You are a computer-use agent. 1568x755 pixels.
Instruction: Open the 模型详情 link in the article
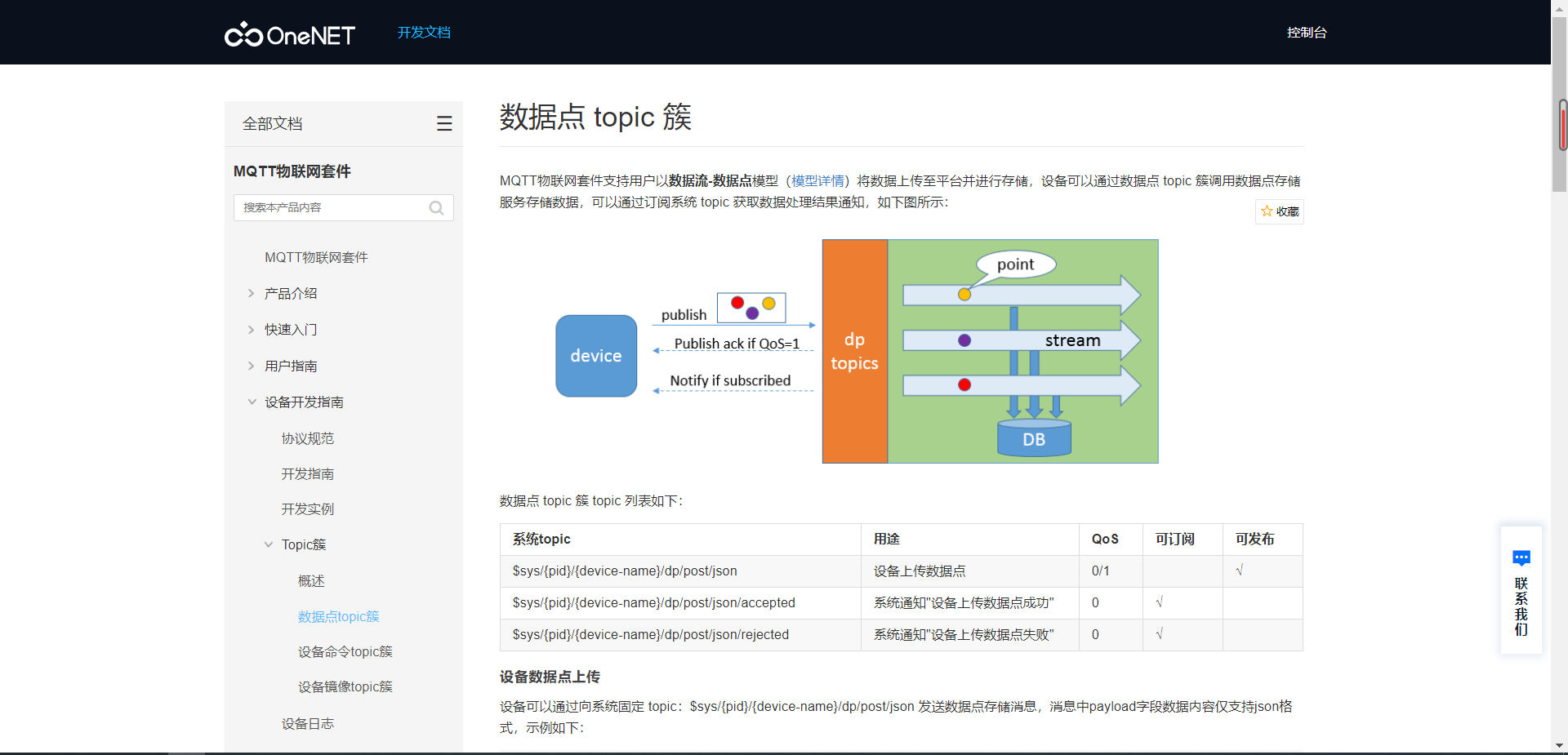817,180
